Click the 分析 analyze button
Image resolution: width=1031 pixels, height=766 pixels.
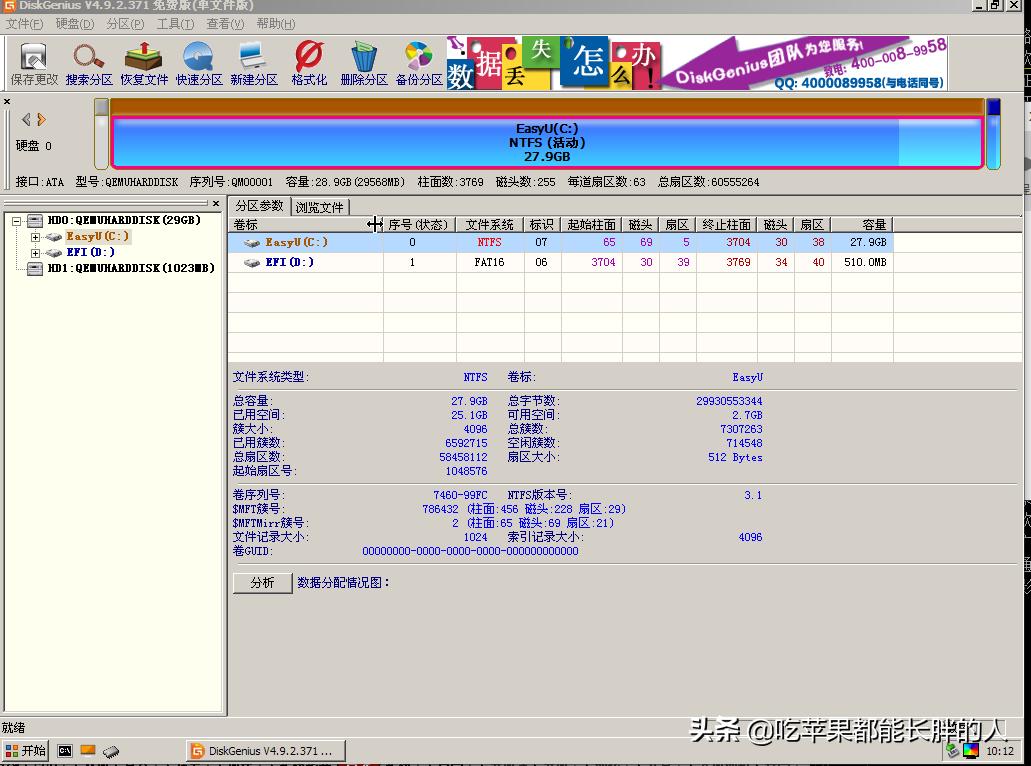(261, 582)
